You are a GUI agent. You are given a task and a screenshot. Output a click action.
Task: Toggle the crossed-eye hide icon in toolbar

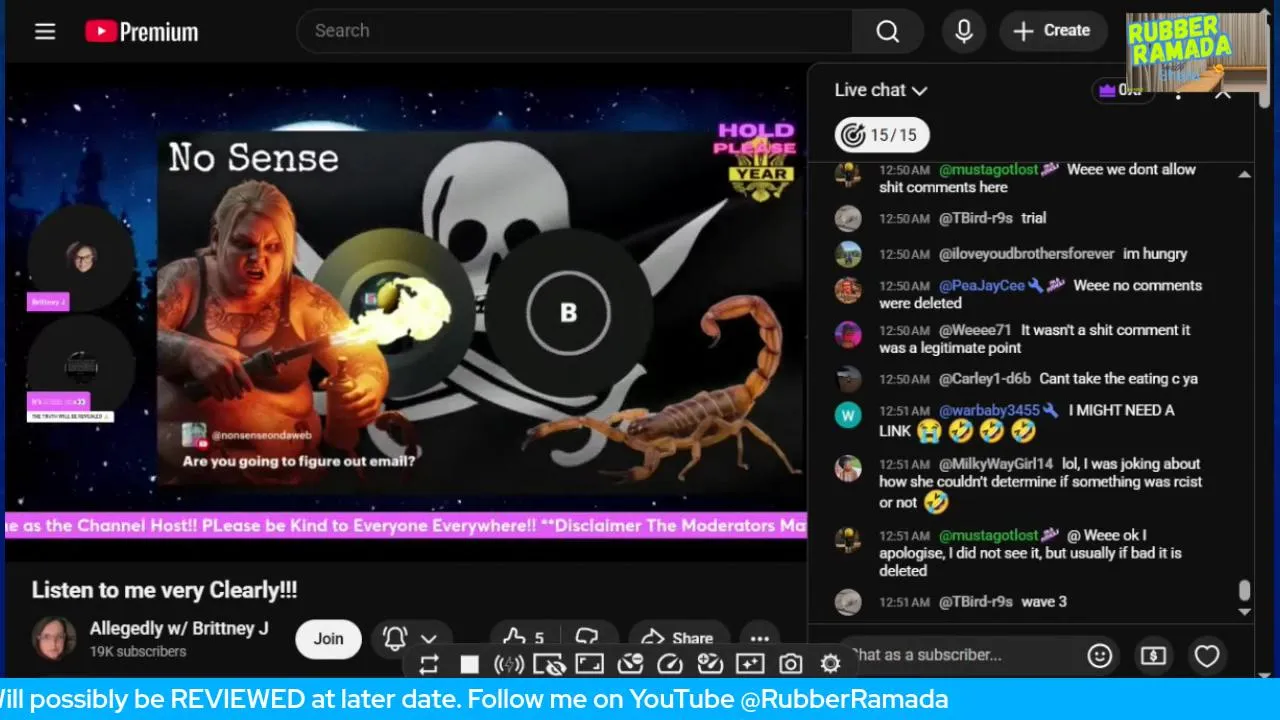[549, 664]
